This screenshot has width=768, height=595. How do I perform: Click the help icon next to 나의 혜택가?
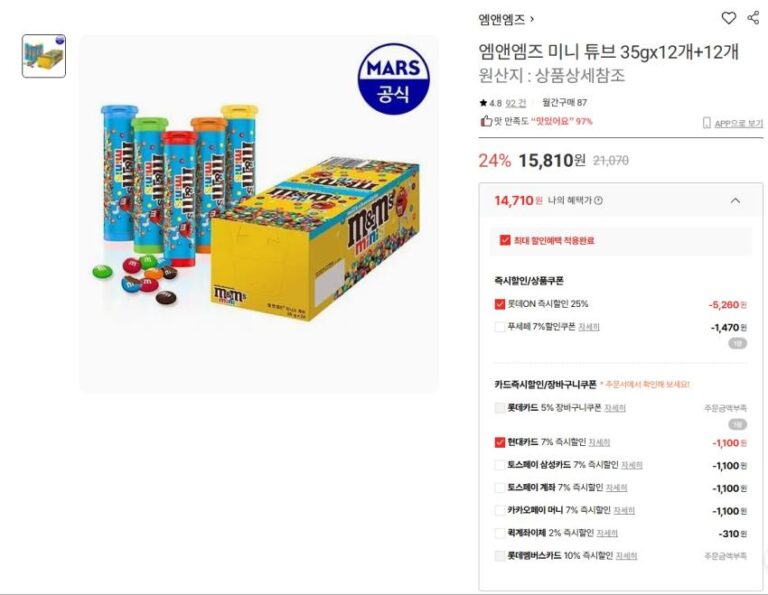pyautogui.click(x=598, y=201)
